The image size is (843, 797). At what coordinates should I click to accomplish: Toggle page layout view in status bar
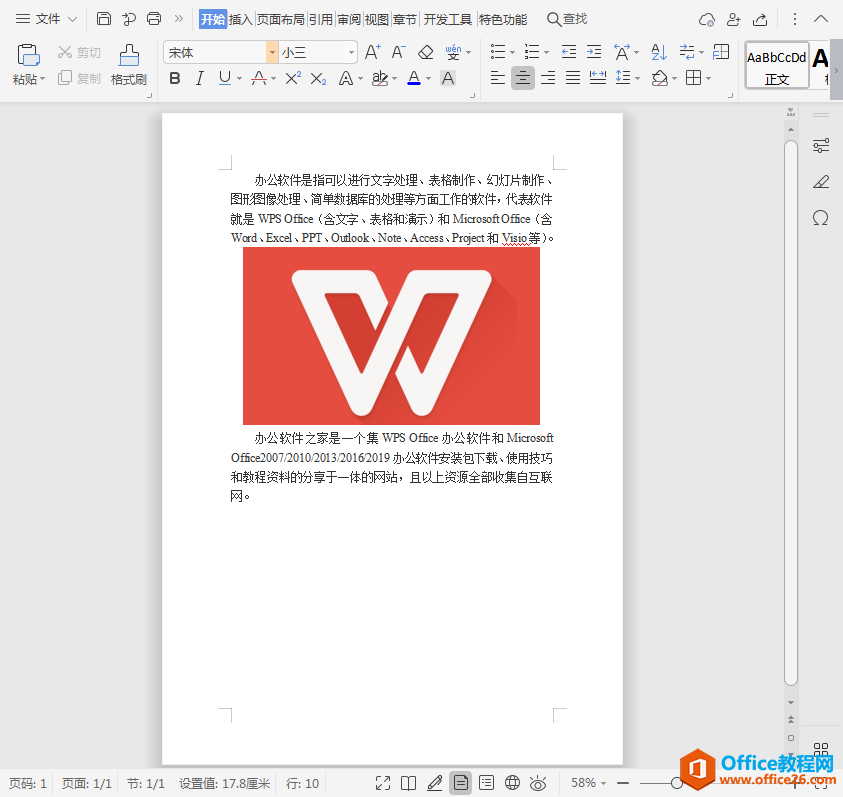click(461, 783)
